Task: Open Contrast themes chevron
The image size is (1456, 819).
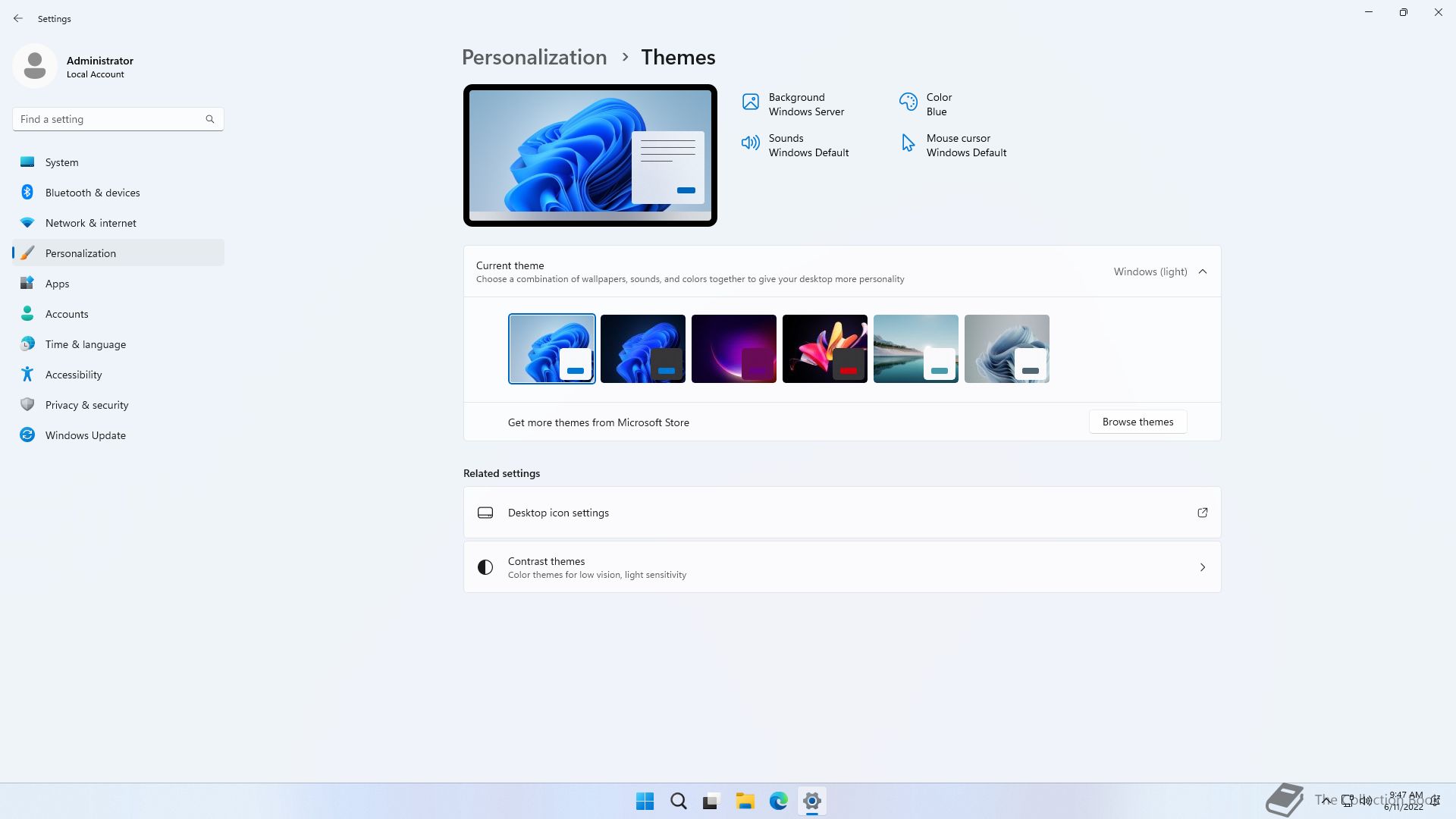Action: 1202,567
